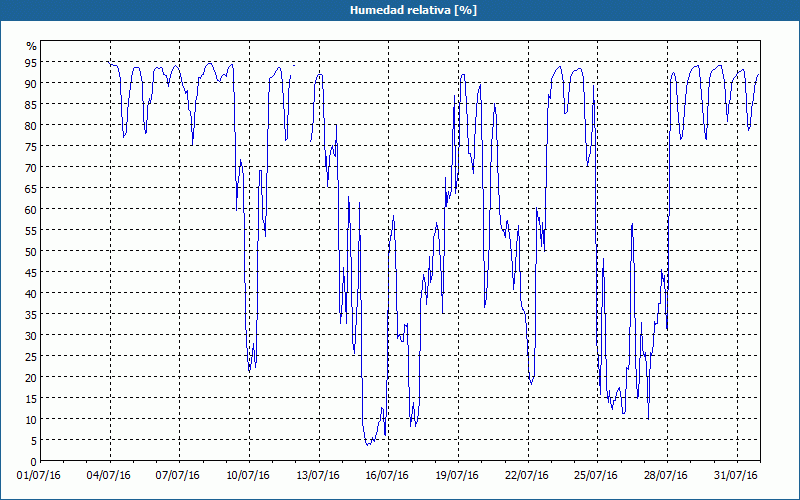Select the 90 y-axis label
The height and width of the screenshot is (500, 800).
(31, 83)
